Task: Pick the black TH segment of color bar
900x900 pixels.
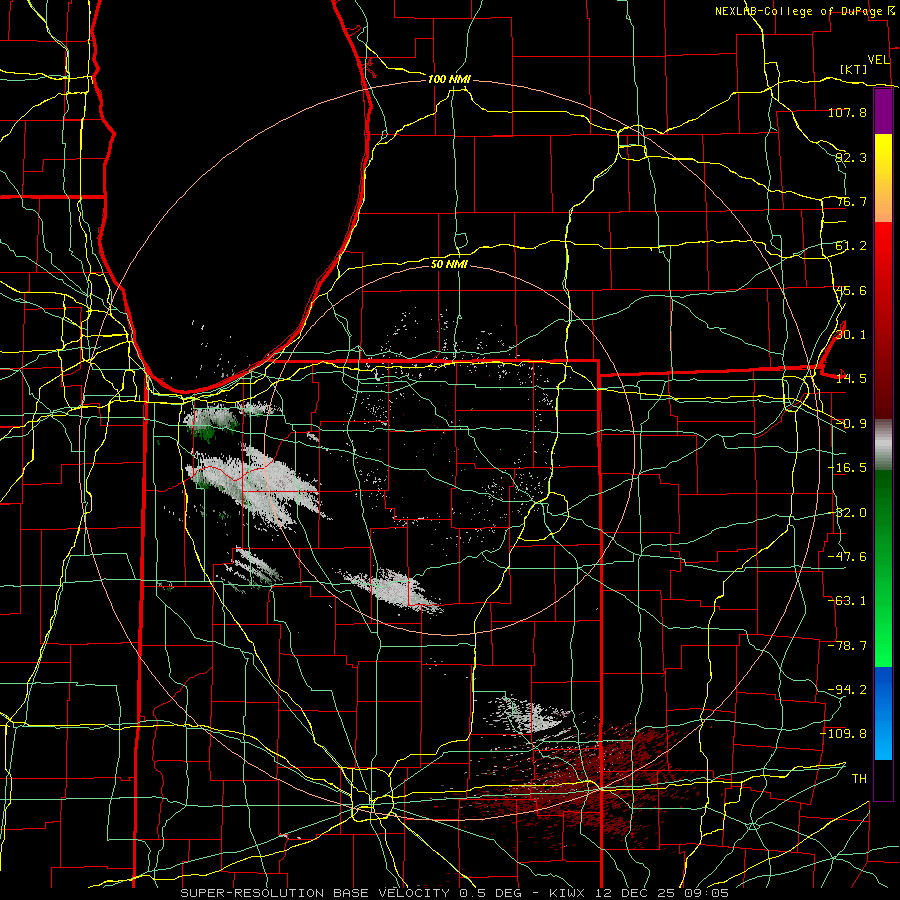Action: (x=883, y=779)
